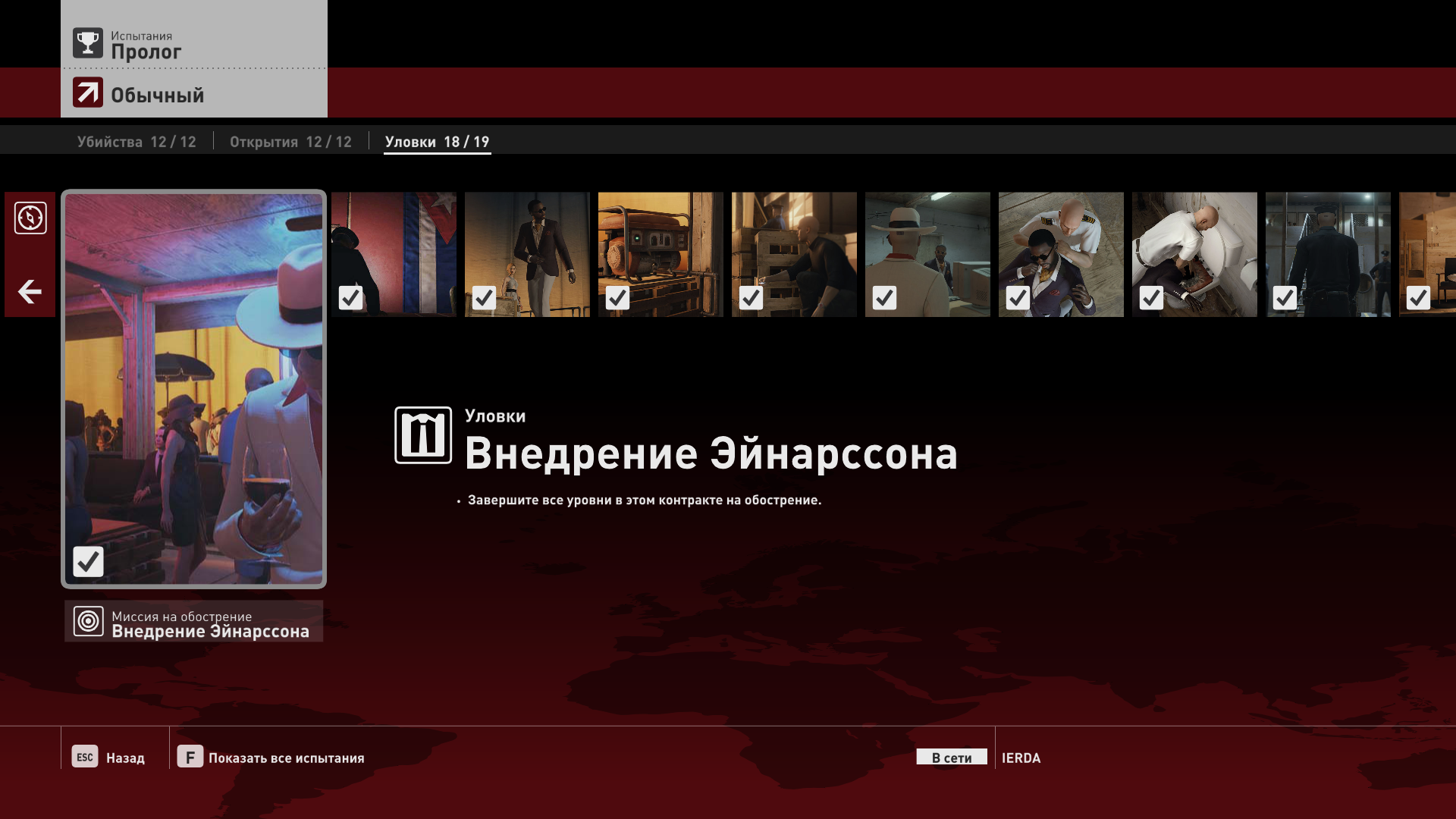Viewport: 1456px width, 819px height.
Task: Select the pilot choking man thumbnail
Action: 1061,254
